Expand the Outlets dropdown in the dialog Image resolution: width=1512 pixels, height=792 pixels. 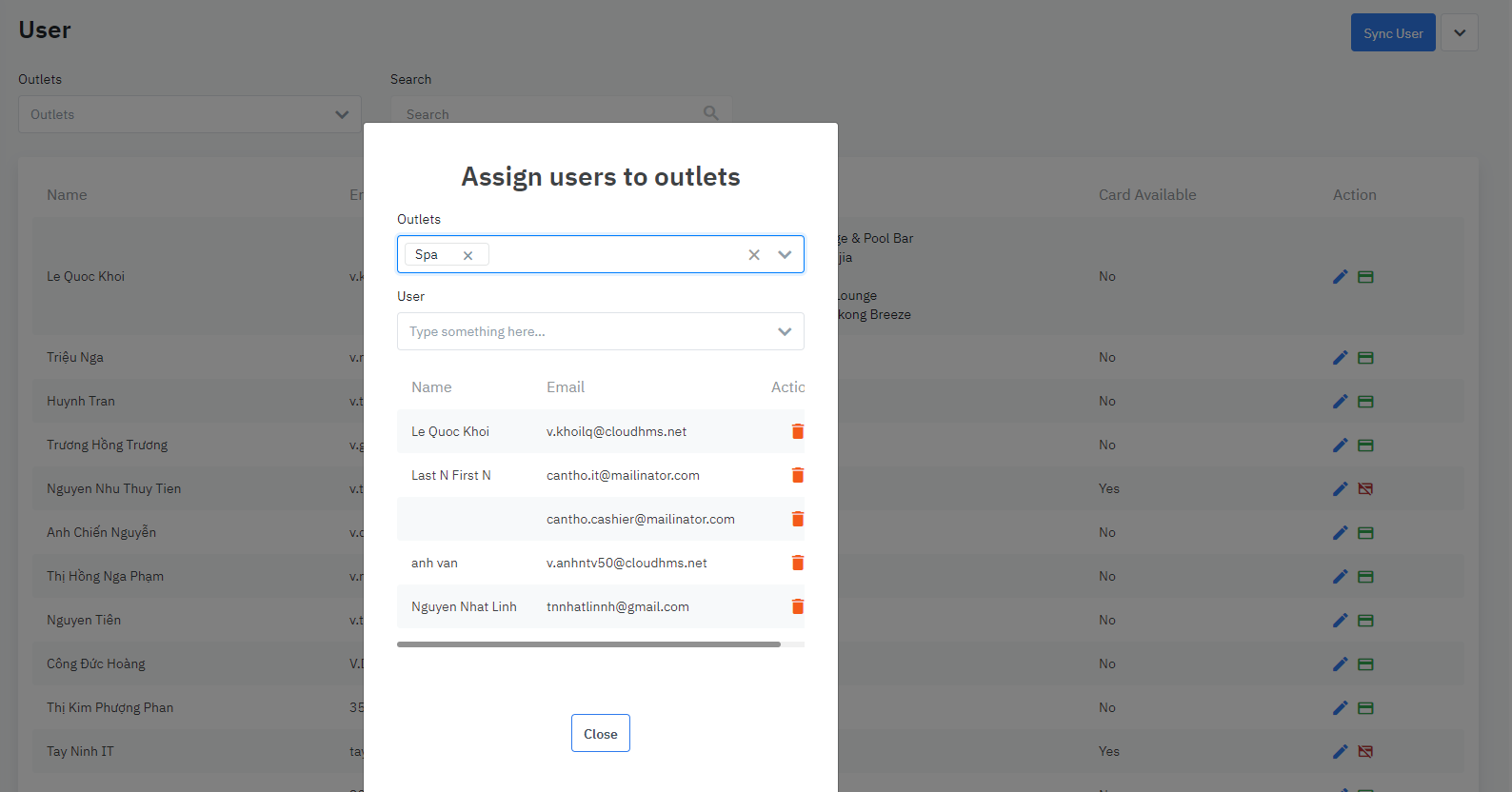pyautogui.click(x=785, y=255)
